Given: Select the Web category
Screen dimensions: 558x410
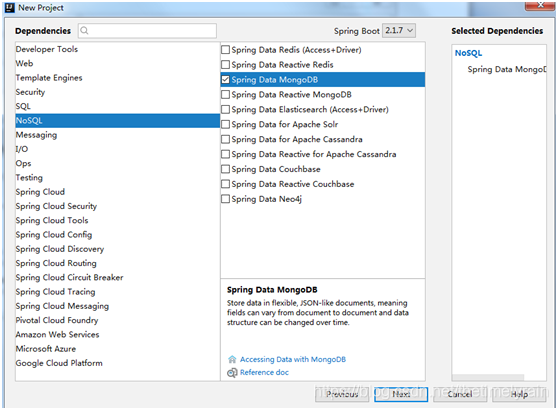Looking at the screenshot, I should click(117, 64).
